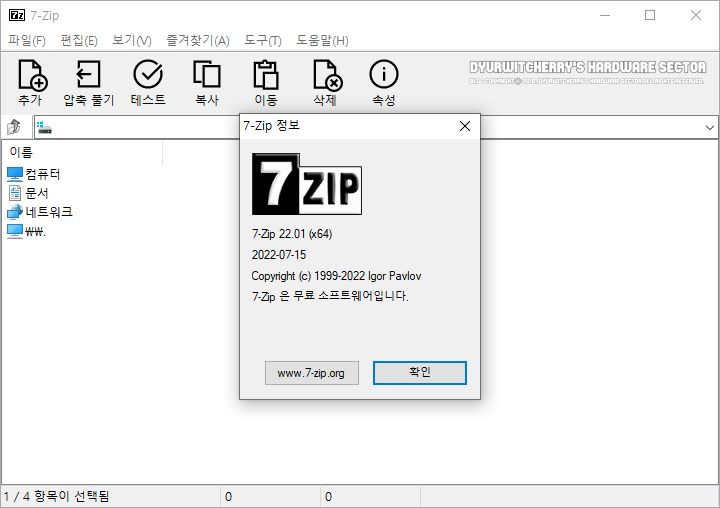Click the 삭제 (Delete) toolbar icon
Image resolution: width=720 pixels, height=508 pixels.
[327, 75]
